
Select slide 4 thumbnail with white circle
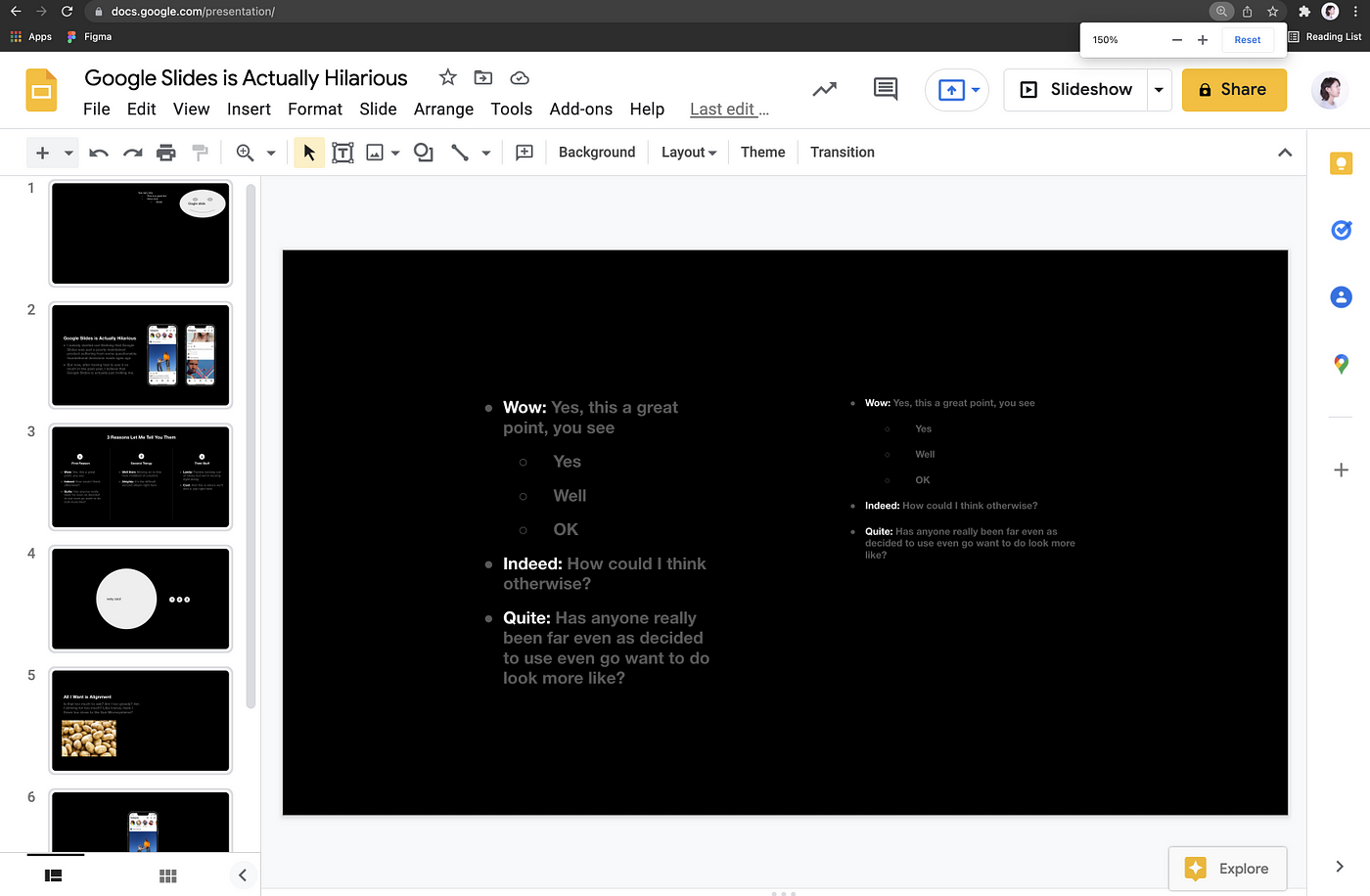click(x=141, y=599)
